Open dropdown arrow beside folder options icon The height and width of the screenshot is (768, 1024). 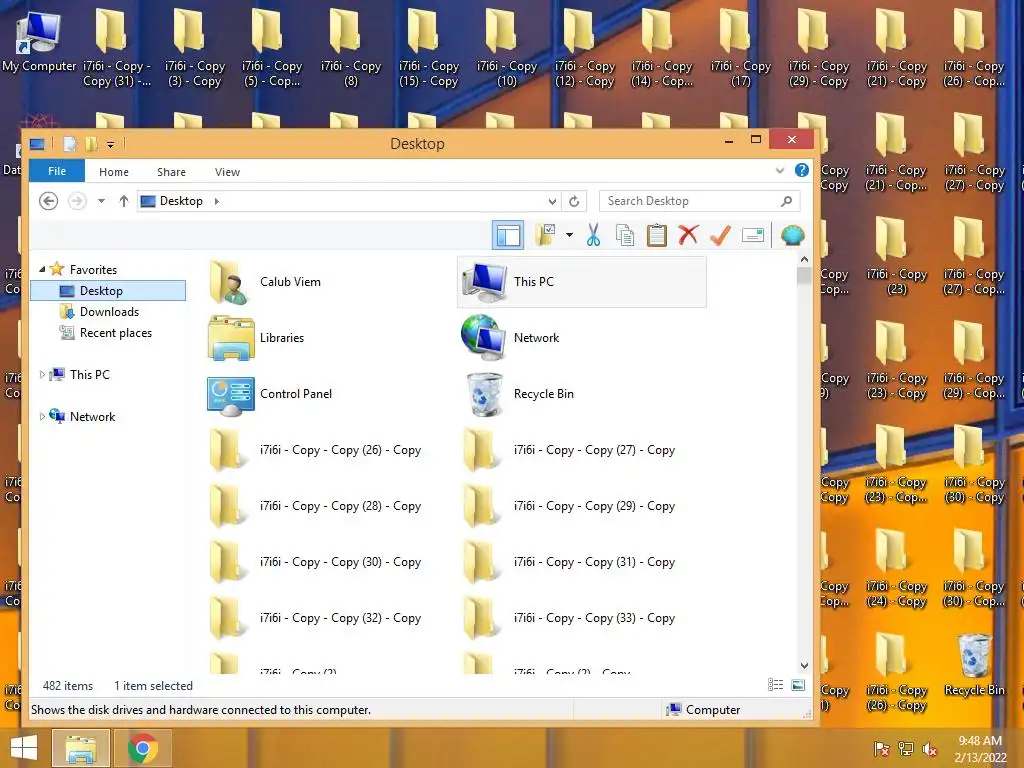(569, 235)
